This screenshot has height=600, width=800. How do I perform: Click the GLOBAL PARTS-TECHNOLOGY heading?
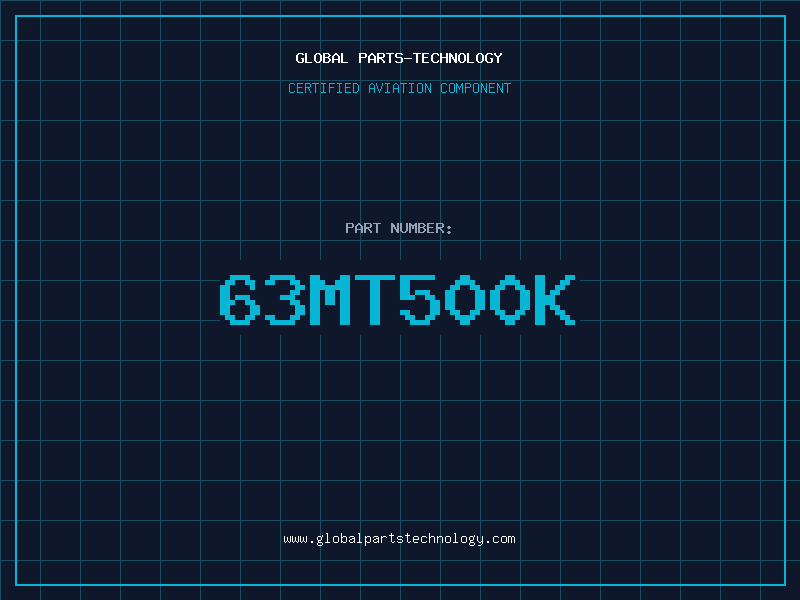coord(399,58)
